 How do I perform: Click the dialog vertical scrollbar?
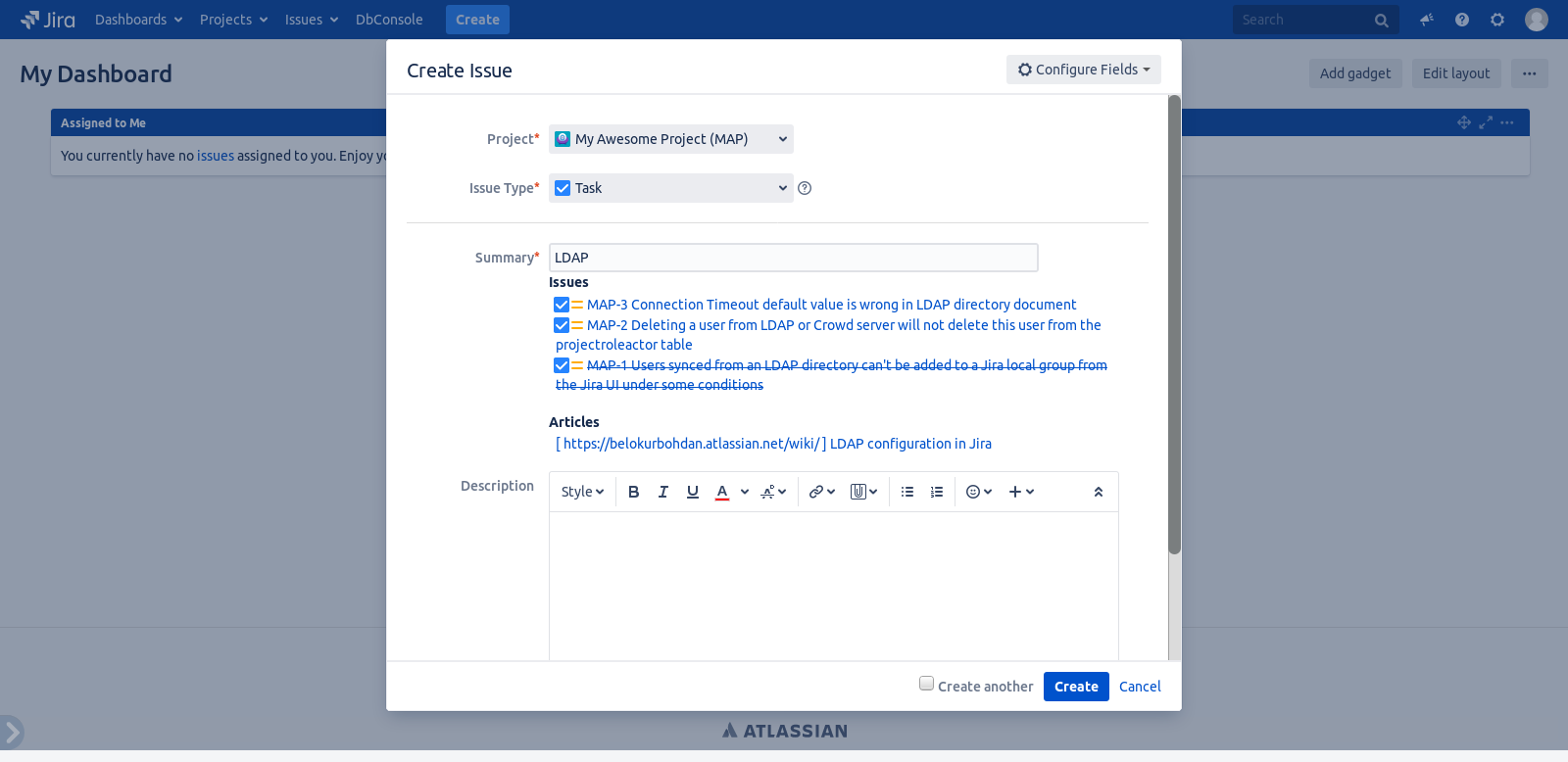coord(1174,324)
